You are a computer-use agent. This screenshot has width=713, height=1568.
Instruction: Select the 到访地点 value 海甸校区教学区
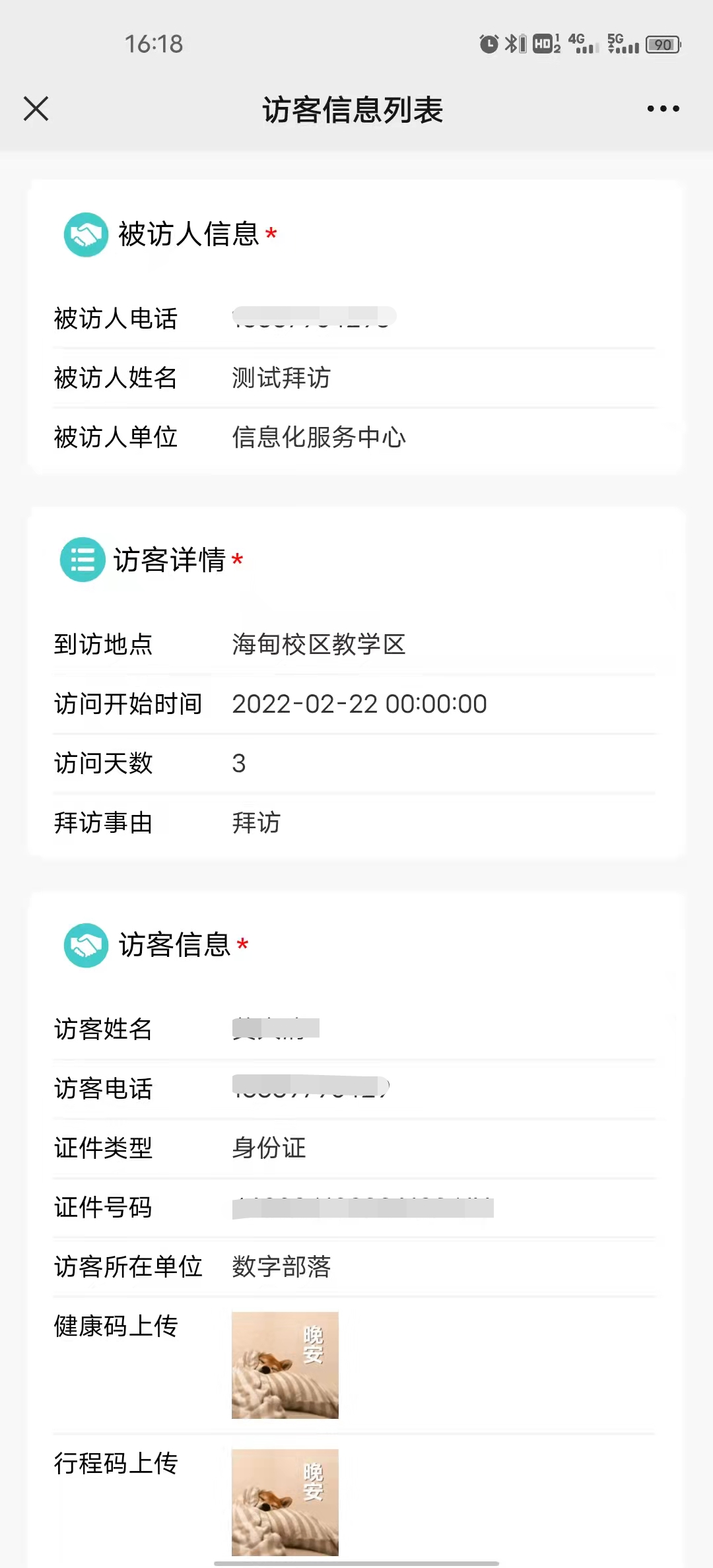[x=319, y=645]
